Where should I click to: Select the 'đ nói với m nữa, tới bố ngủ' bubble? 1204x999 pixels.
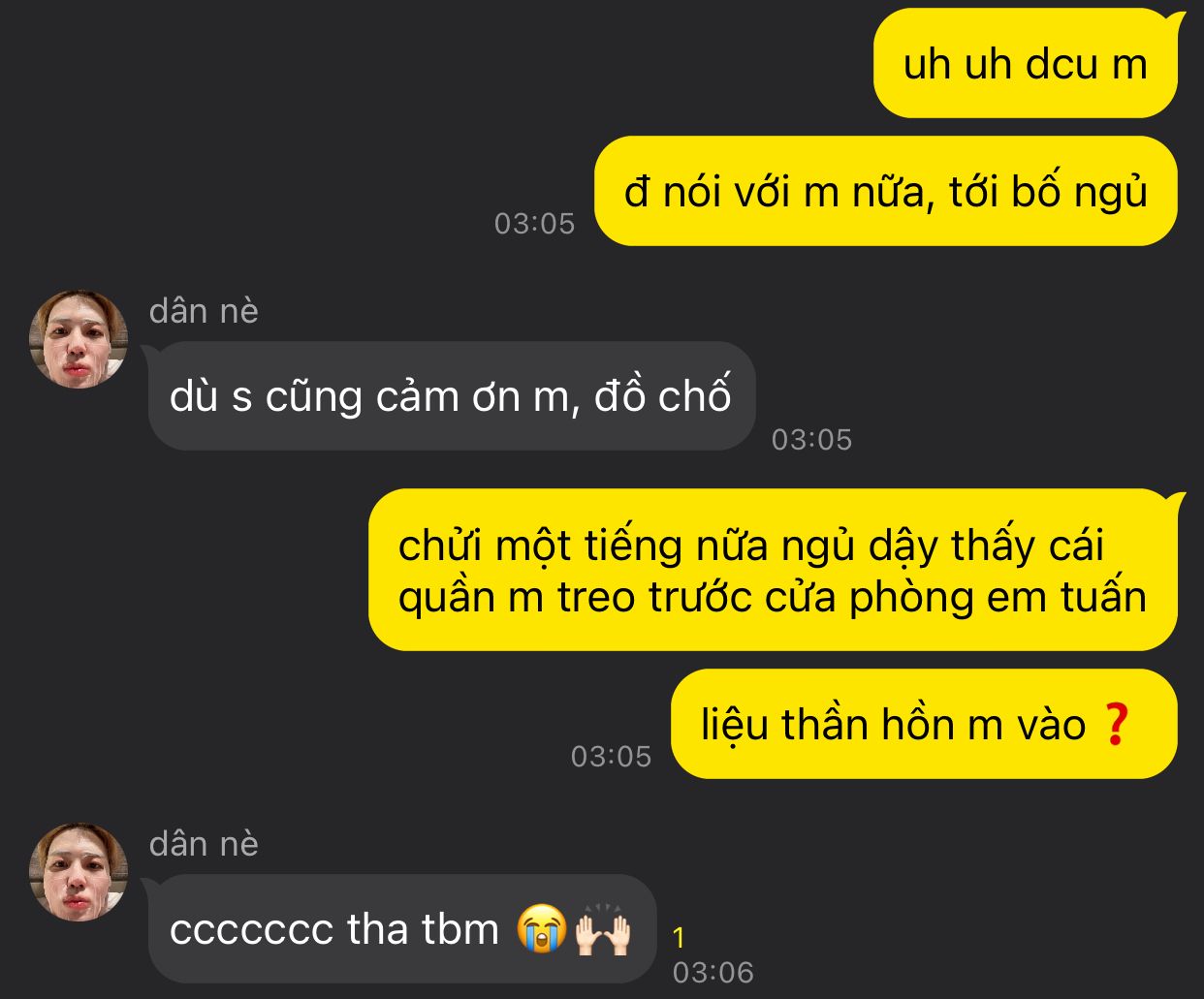(886, 192)
